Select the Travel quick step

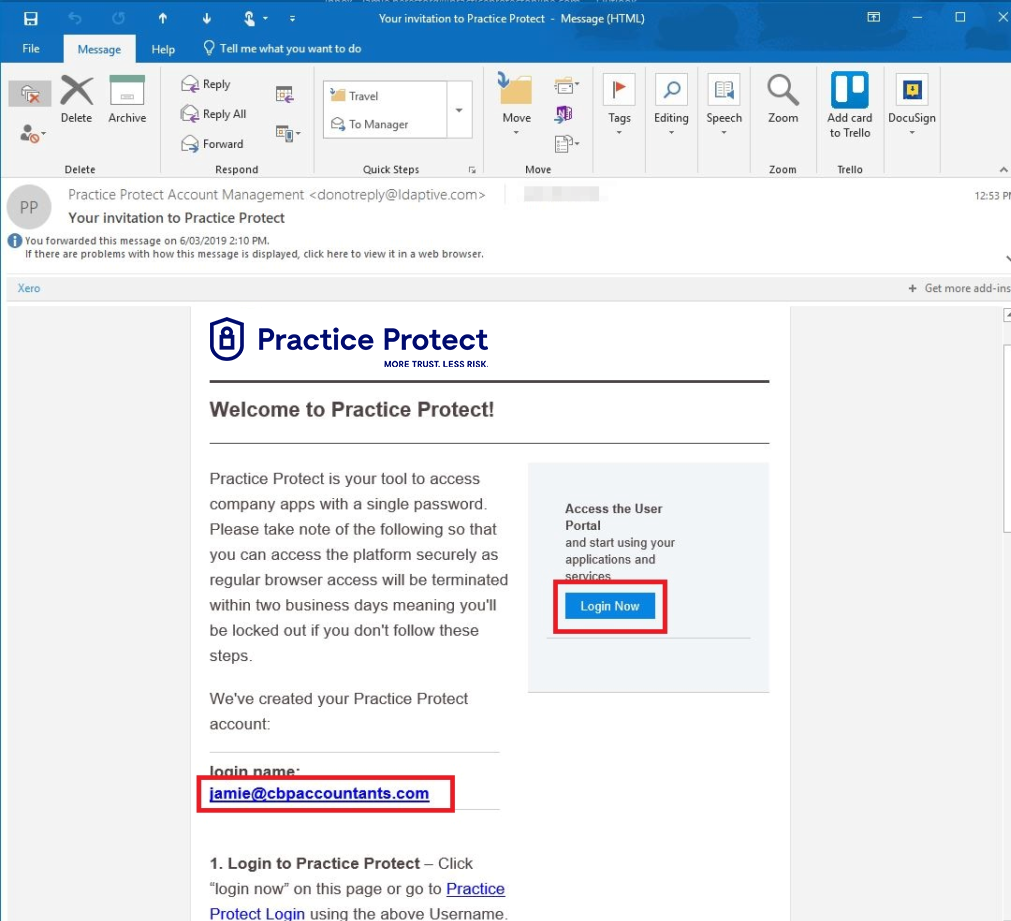coord(385,95)
